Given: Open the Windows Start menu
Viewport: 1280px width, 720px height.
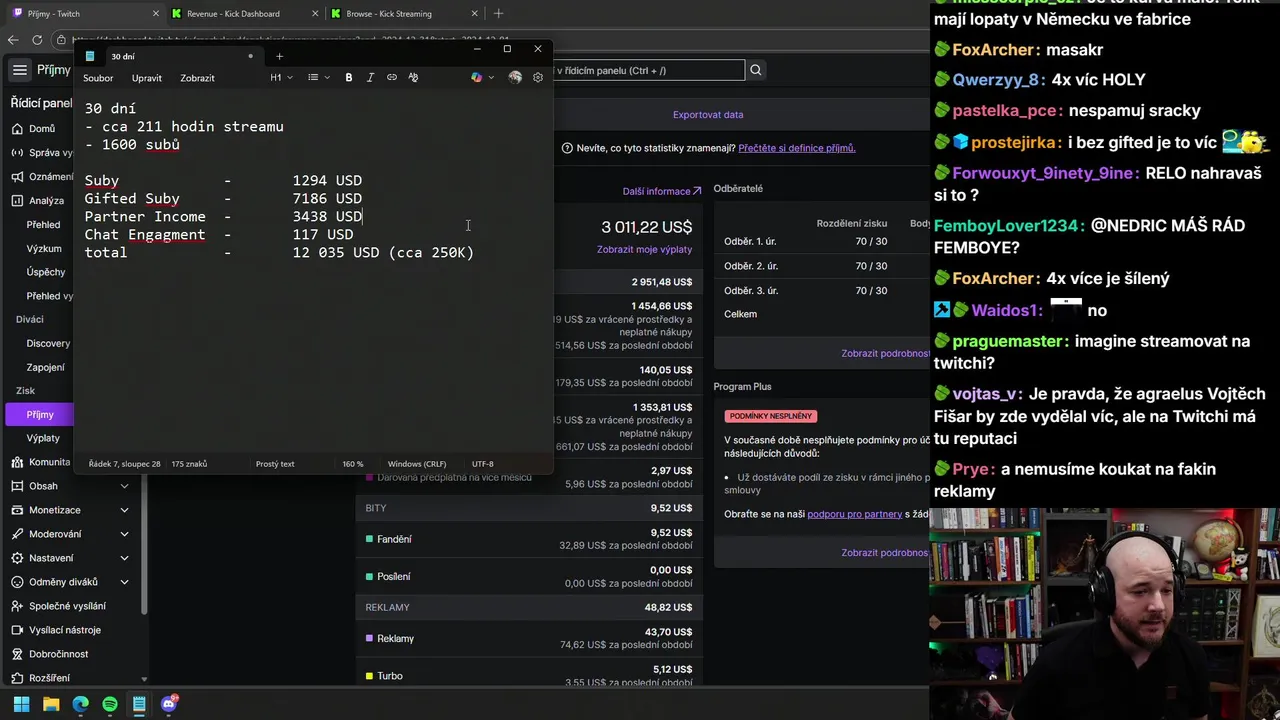Looking at the screenshot, I should coord(21,704).
